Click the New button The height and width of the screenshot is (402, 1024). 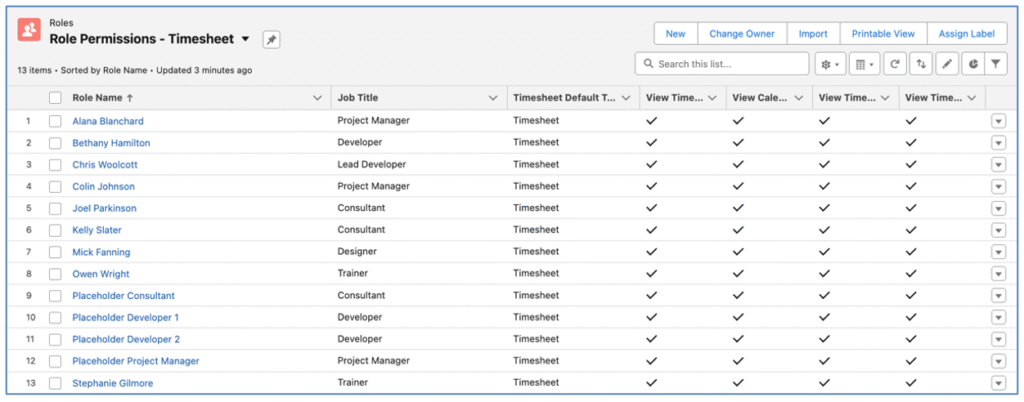click(676, 34)
